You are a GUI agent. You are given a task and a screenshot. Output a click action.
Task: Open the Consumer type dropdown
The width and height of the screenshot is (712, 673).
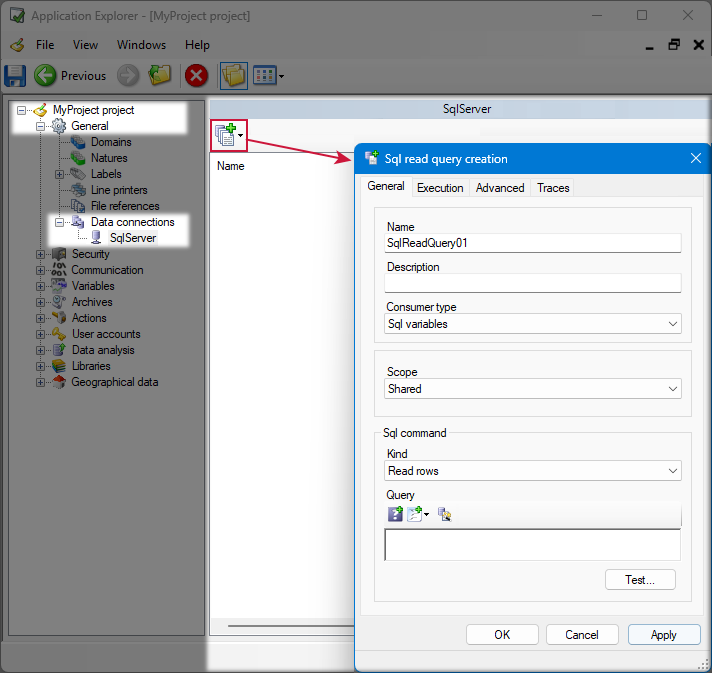click(x=533, y=324)
